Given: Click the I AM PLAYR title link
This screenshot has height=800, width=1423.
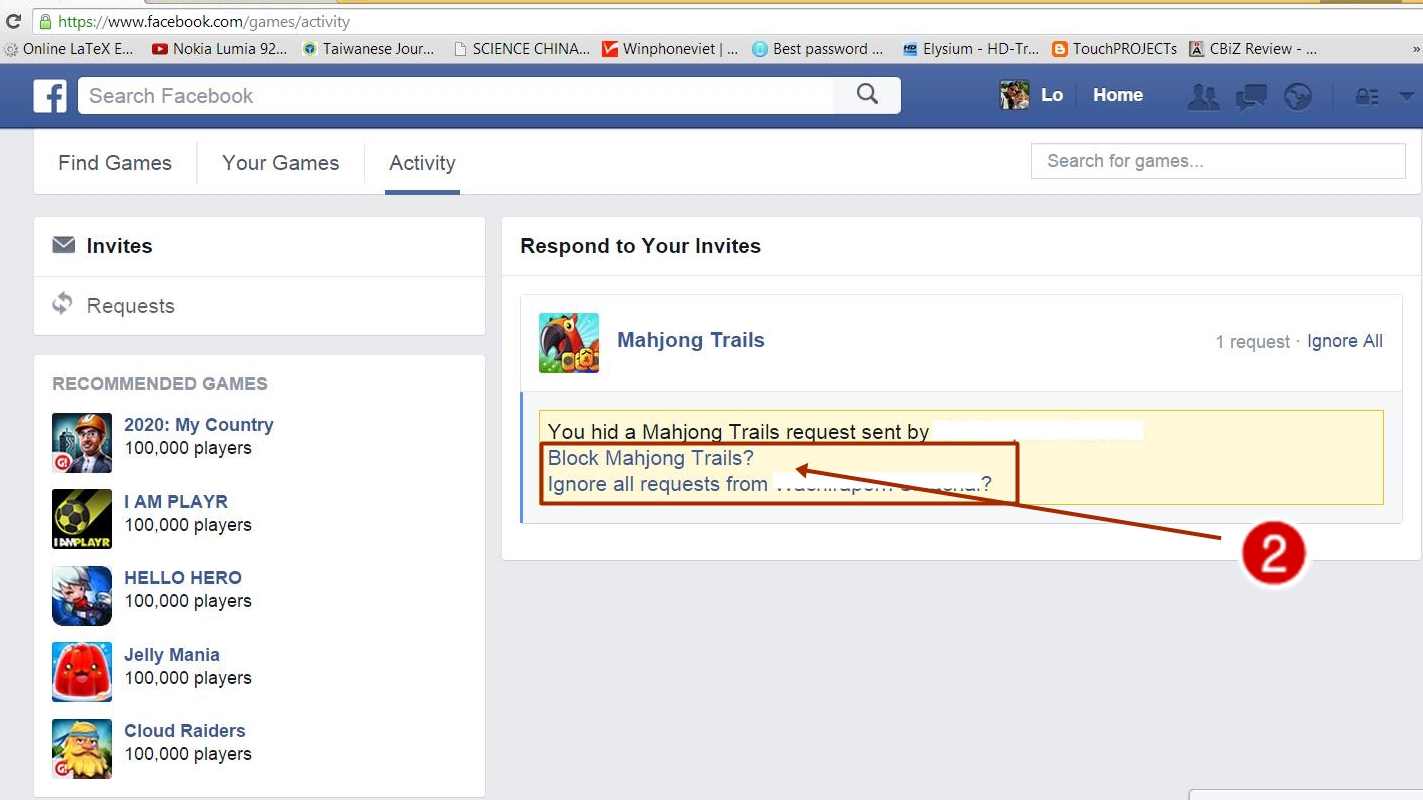Looking at the screenshot, I should click(176, 502).
